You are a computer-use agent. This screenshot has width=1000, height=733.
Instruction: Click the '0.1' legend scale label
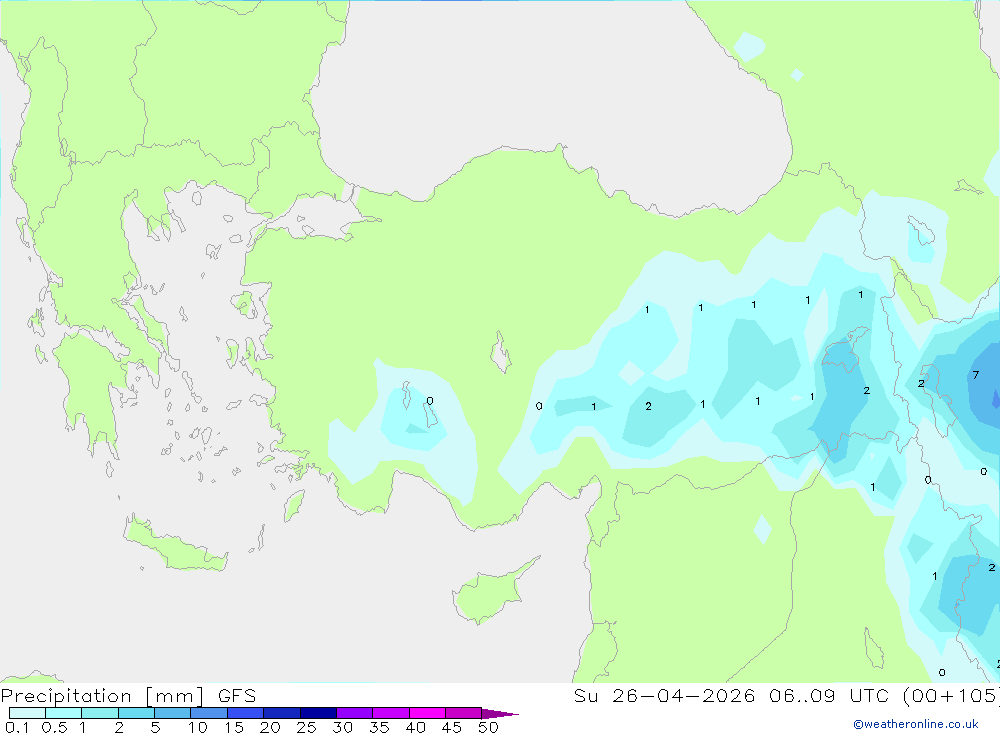click(x=17, y=727)
